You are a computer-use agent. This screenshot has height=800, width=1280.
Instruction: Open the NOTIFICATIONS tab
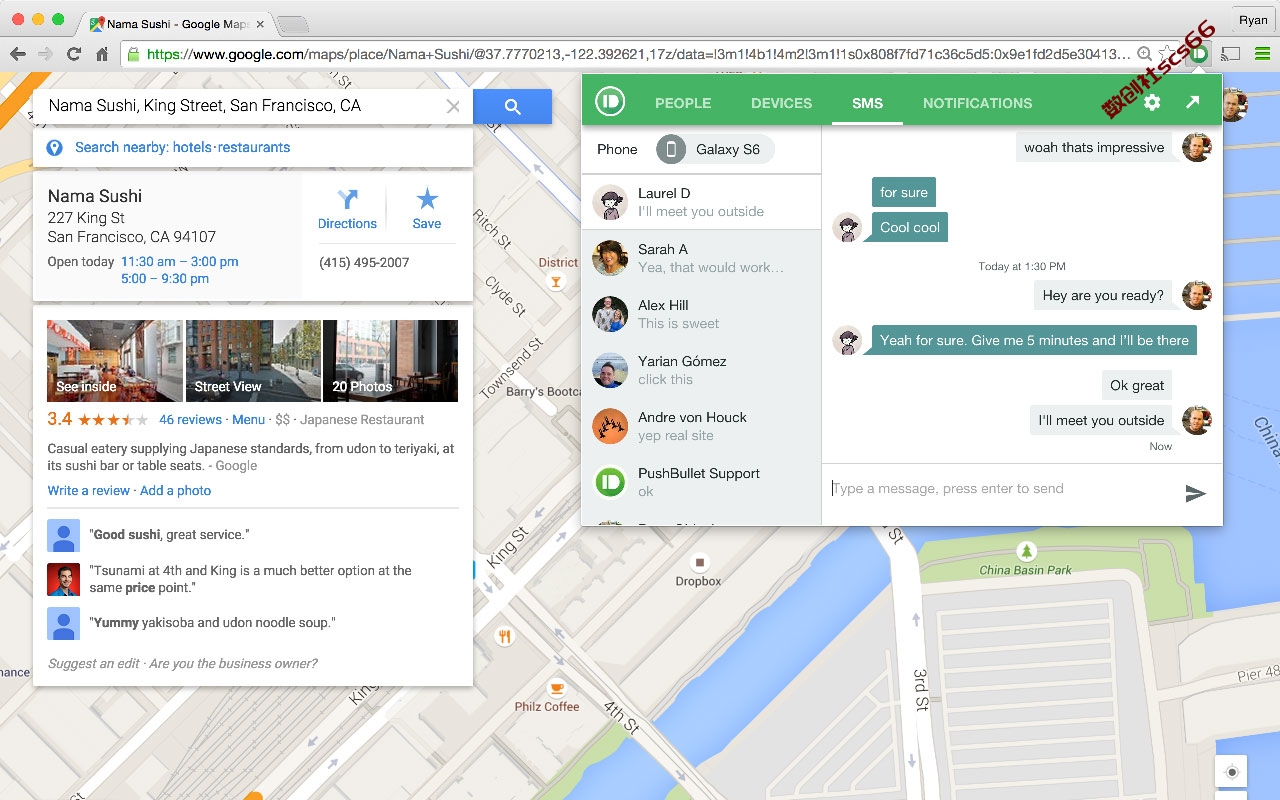(x=977, y=103)
